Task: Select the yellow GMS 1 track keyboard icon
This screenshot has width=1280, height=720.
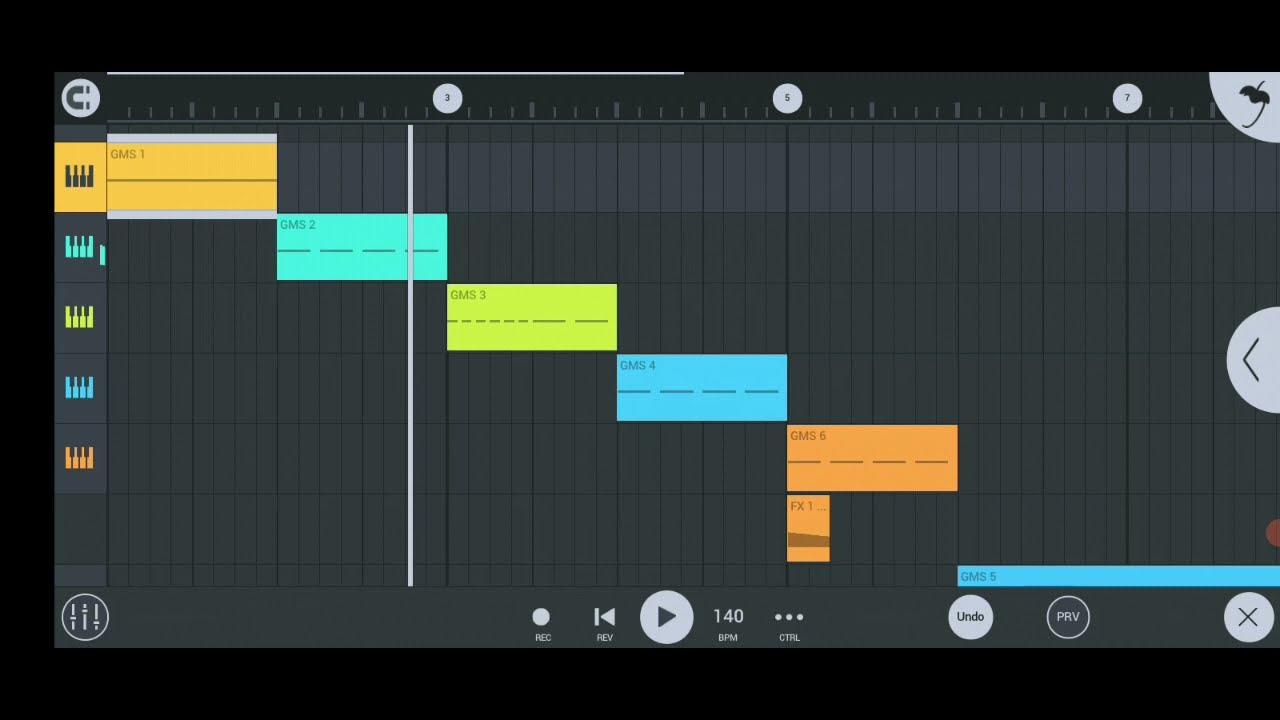Action: (80, 177)
